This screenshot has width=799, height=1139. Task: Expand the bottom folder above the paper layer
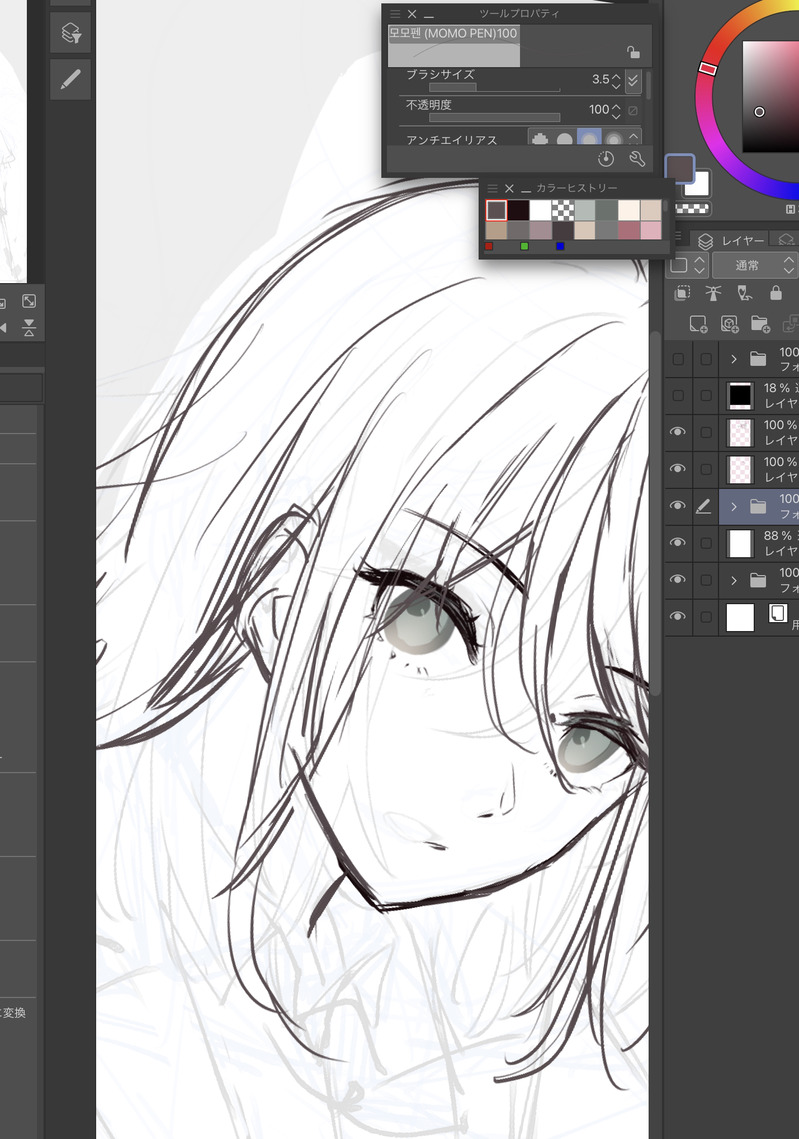click(734, 580)
